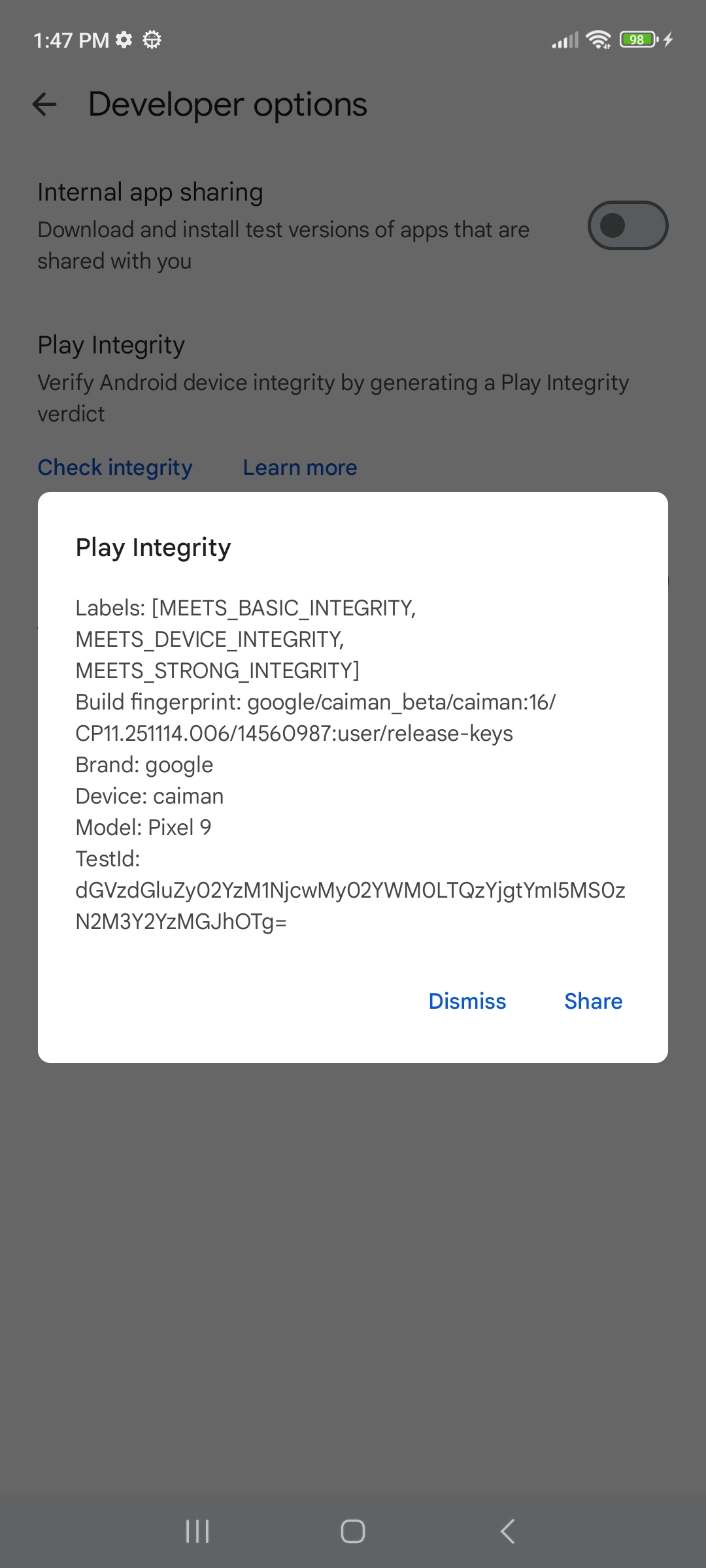Viewport: 706px width, 1568px height.
Task: Tap the TestId value text
Action: 350,906
